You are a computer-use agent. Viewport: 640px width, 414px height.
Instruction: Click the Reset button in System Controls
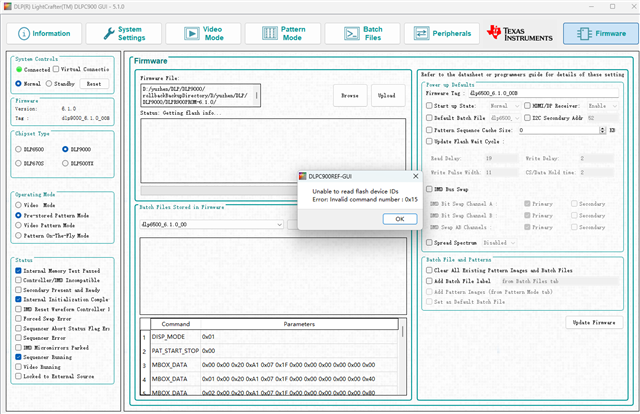coord(94,84)
